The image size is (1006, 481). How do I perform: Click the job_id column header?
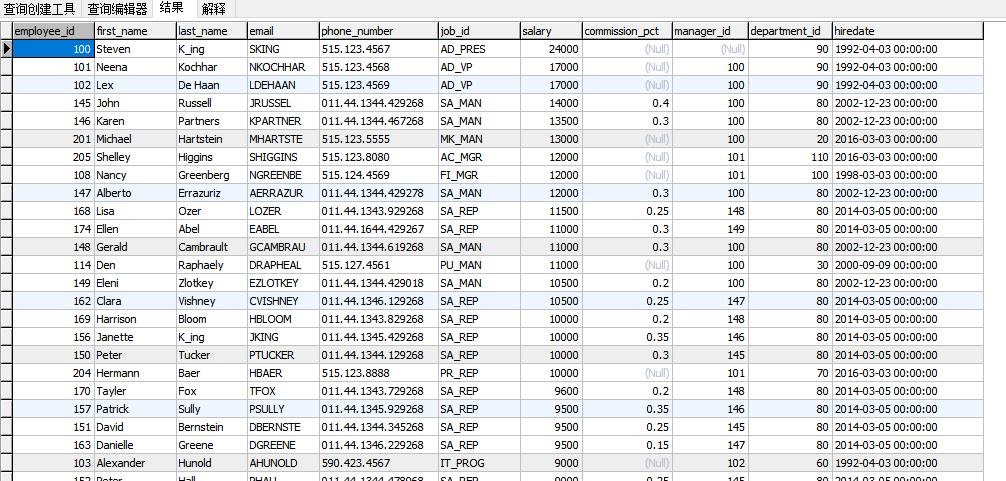(x=479, y=31)
